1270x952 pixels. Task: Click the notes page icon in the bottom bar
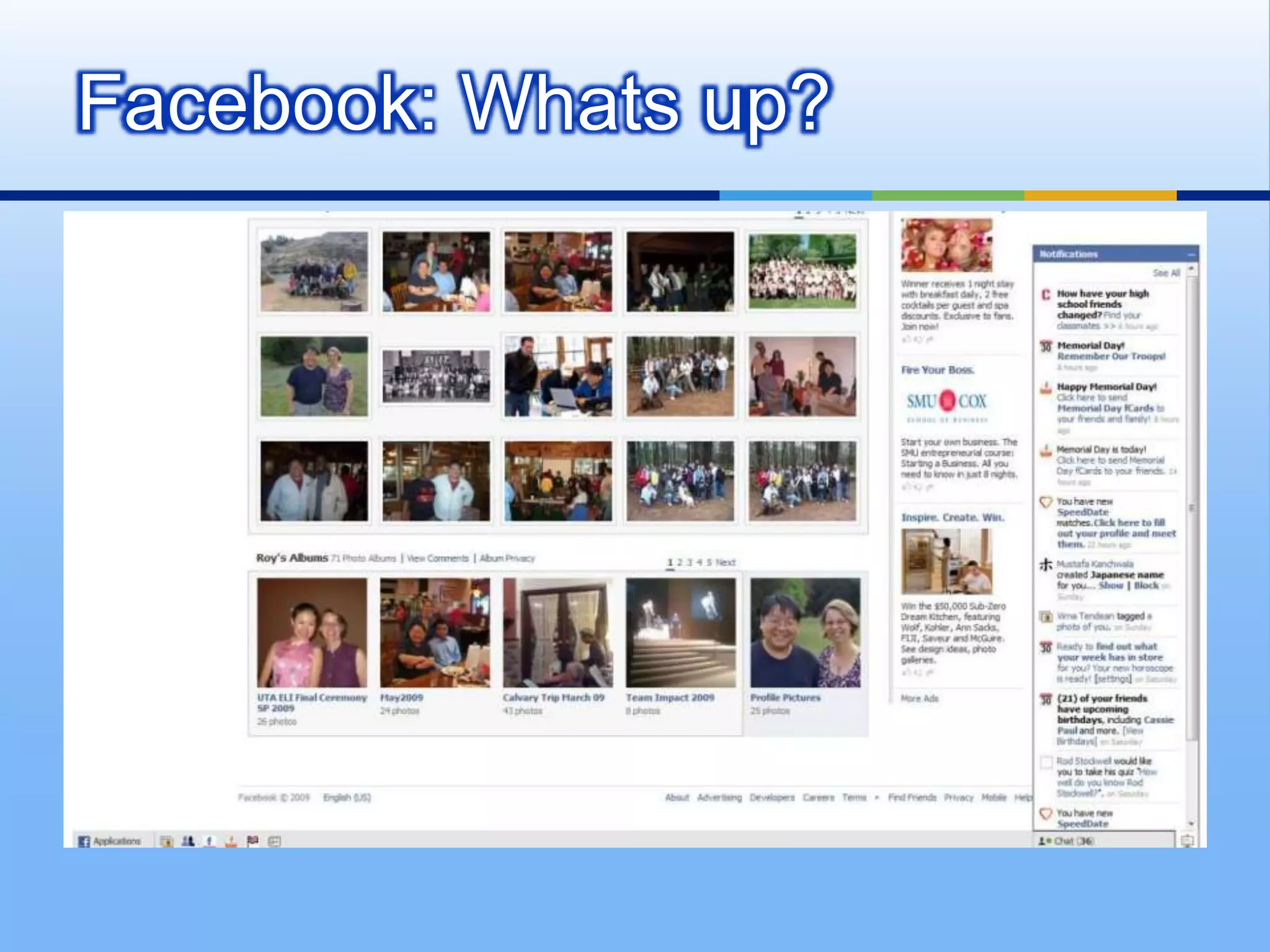tap(275, 841)
